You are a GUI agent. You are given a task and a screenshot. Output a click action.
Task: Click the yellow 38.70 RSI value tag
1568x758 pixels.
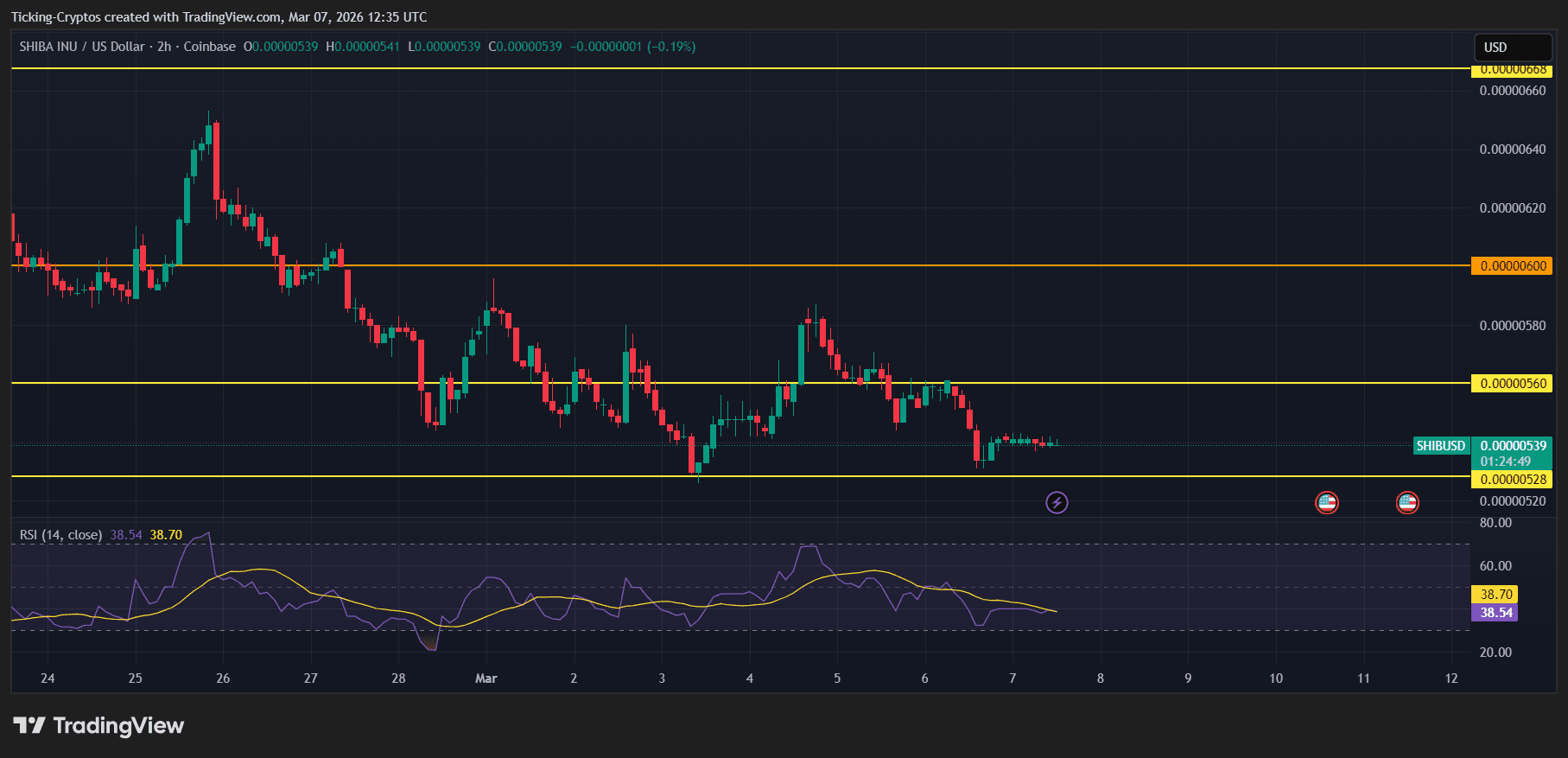click(x=1495, y=595)
